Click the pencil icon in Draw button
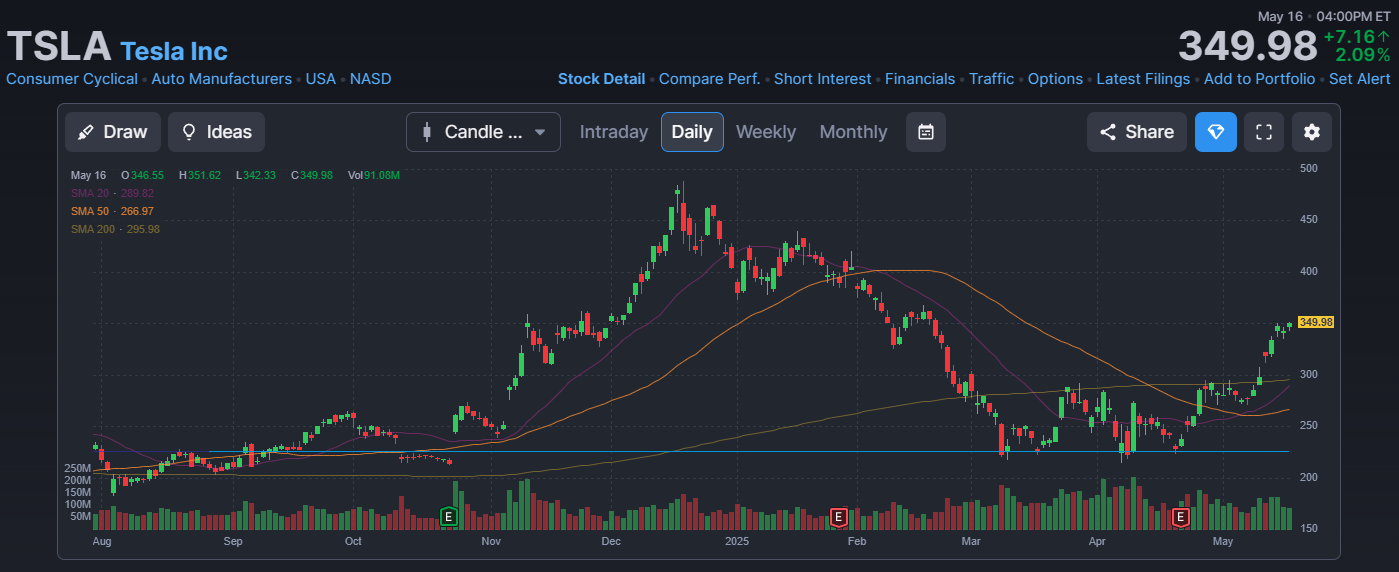The height and width of the screenshot is (572, 1399). pos(86,132)
